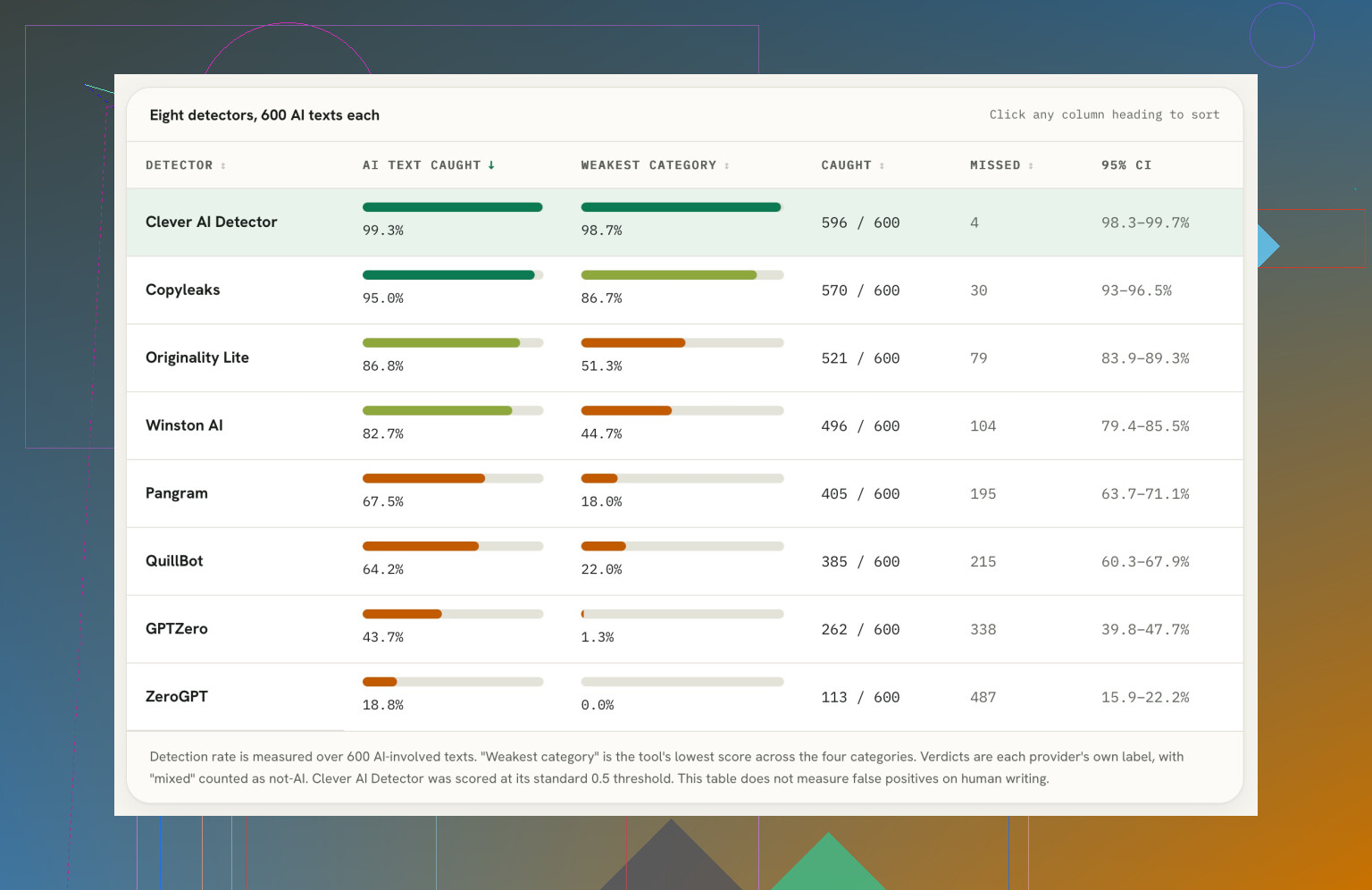Image resolution: width=1372 pixels, height=890 pixels.
Task: Select the Copyleaks detector name
Action: pos(182,290)
